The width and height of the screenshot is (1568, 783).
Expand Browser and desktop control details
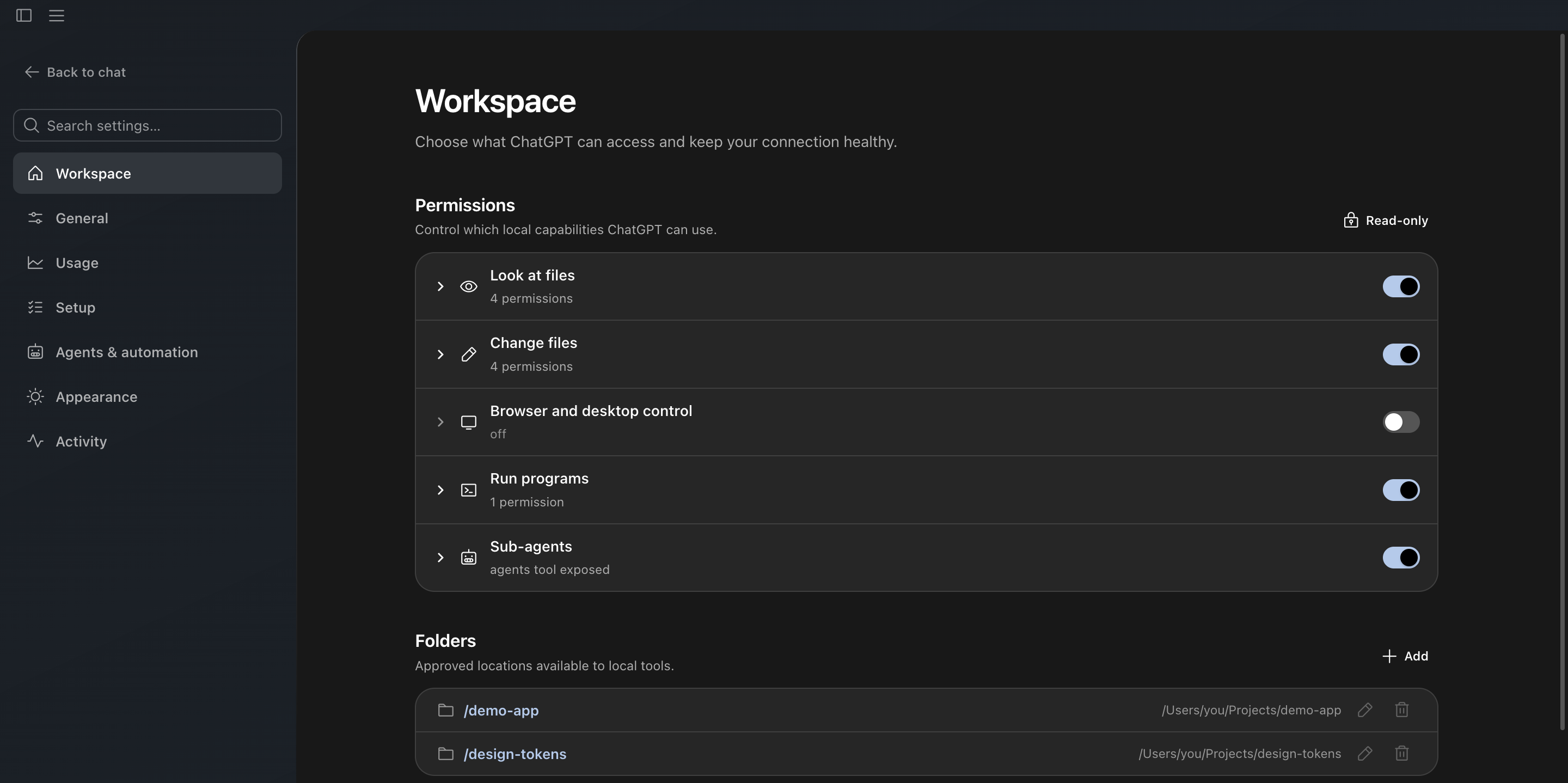(440, 422)
